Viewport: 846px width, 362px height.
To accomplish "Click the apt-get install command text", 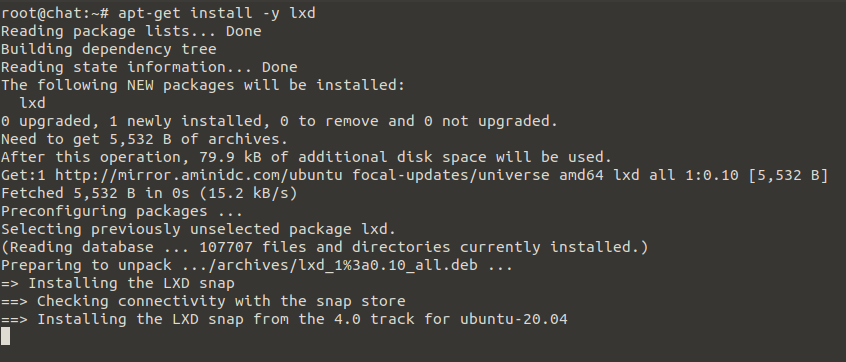I will point(217,13).
